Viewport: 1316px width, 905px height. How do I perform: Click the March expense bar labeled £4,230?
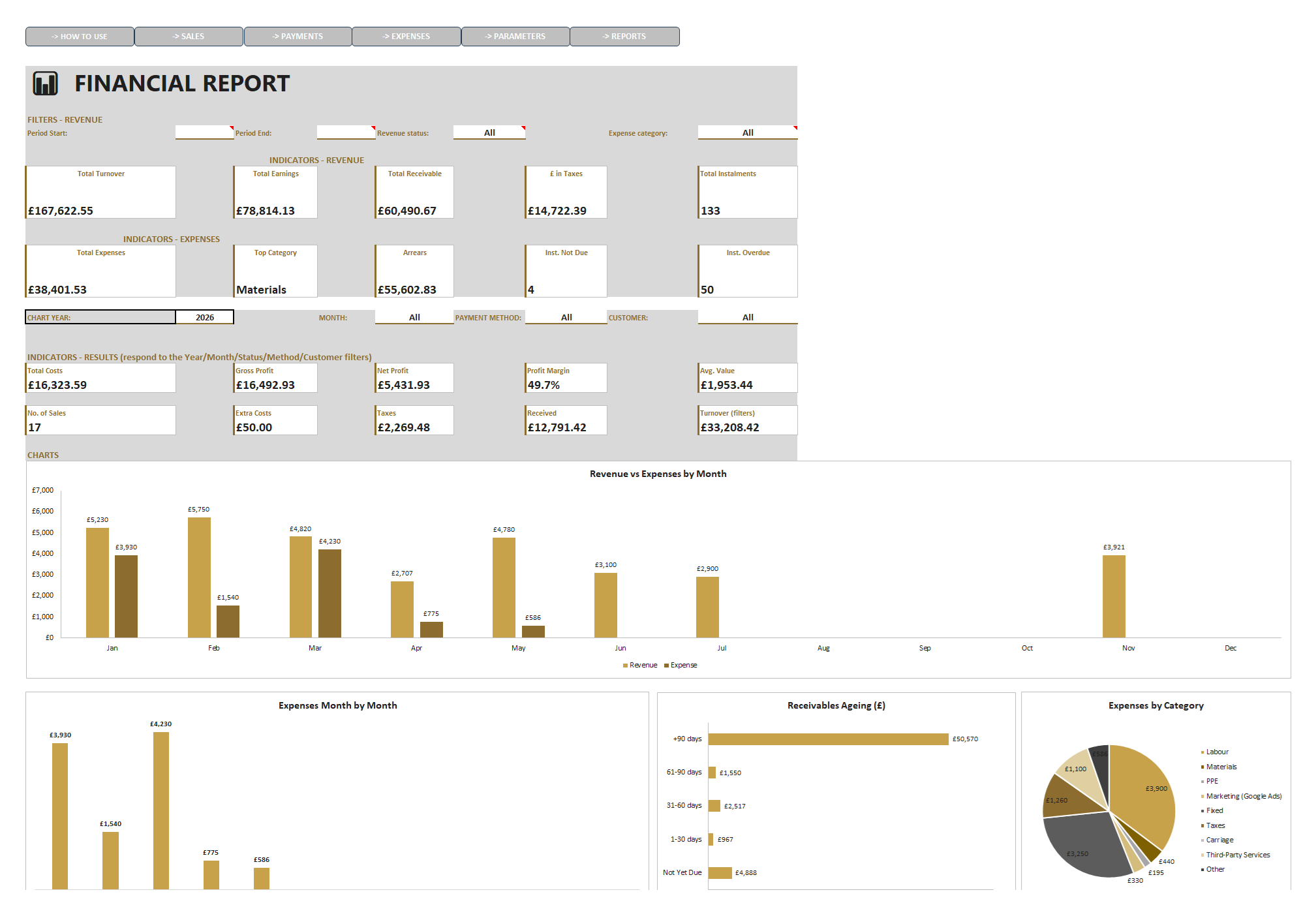(329, 593)
